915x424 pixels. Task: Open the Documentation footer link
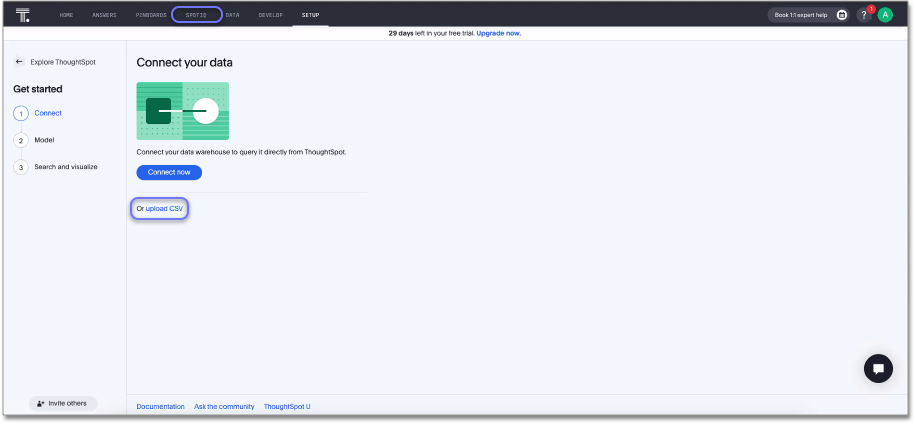(x=160, y=407)
